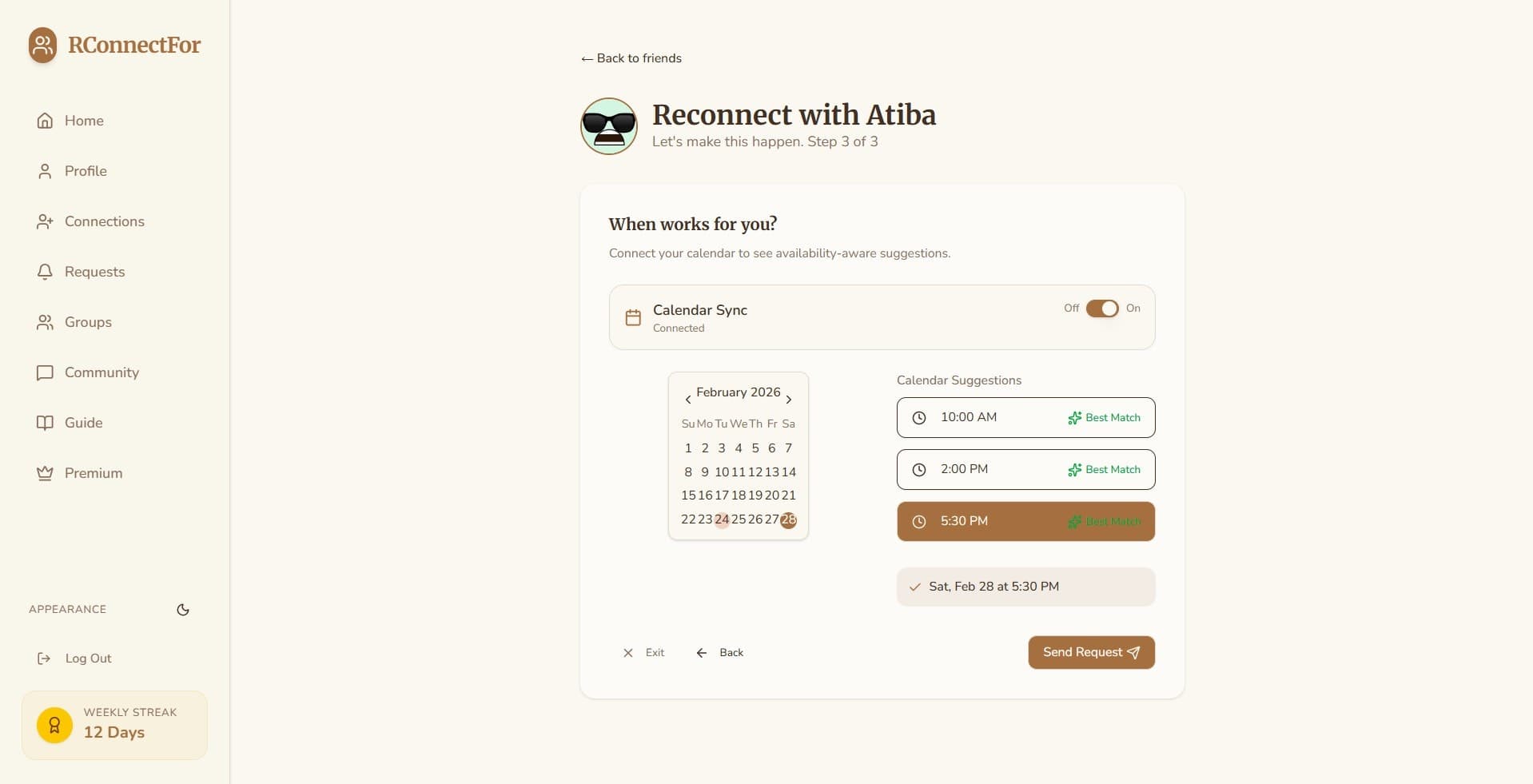The image size is (1533, 784).
Task: Open February 2026 month header
Action: click(738, 392)
